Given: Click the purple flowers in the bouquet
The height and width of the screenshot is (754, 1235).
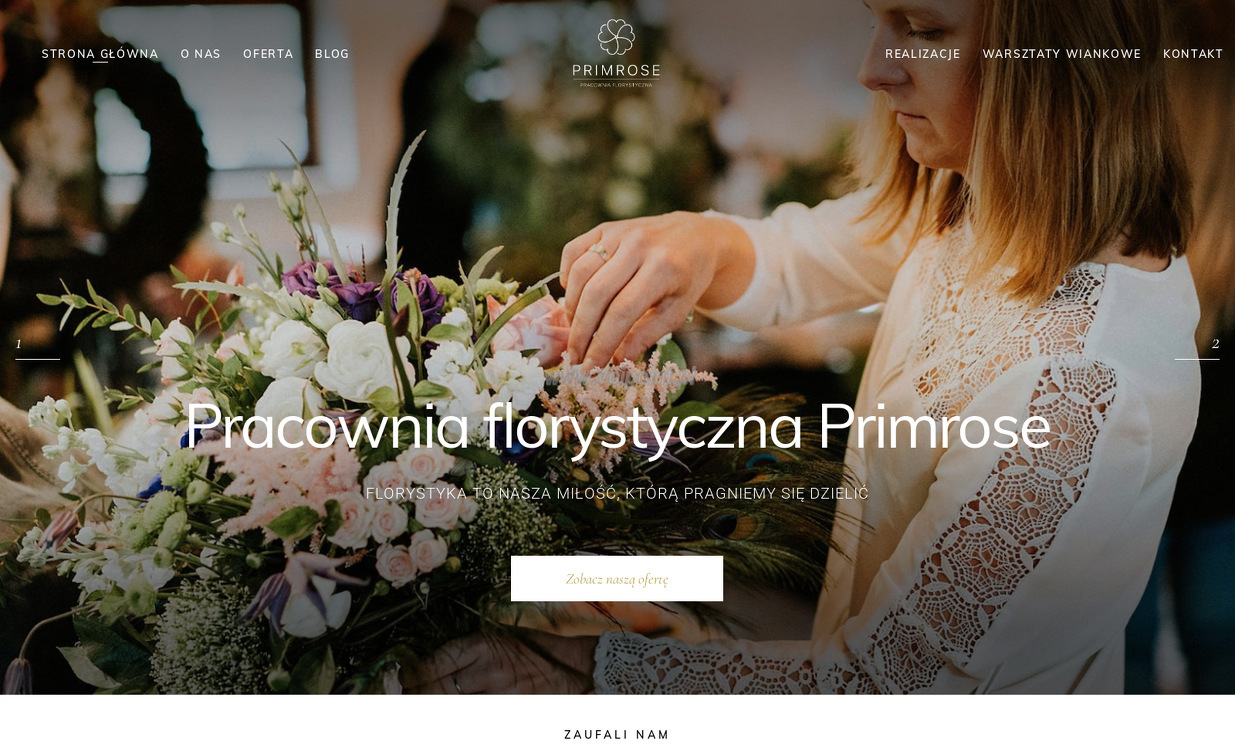Looking at the screenshot, I should 365,292.
